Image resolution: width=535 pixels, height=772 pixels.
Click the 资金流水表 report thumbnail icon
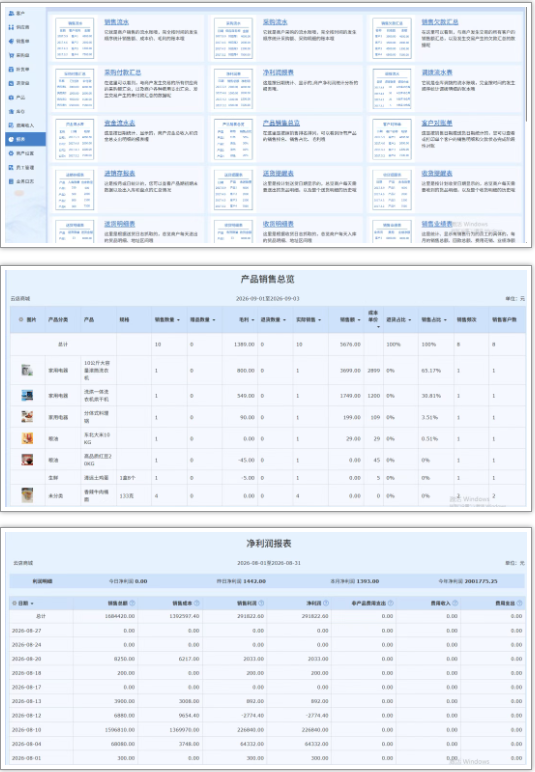pyautogui.click(x=74, y=139)
